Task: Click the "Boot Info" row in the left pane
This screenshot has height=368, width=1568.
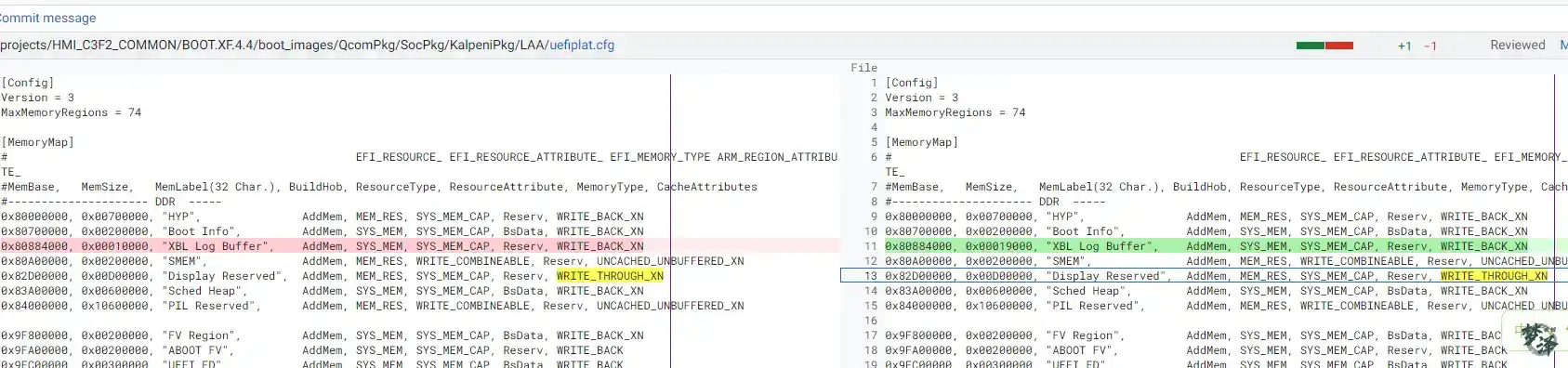Action: (323, 231)
